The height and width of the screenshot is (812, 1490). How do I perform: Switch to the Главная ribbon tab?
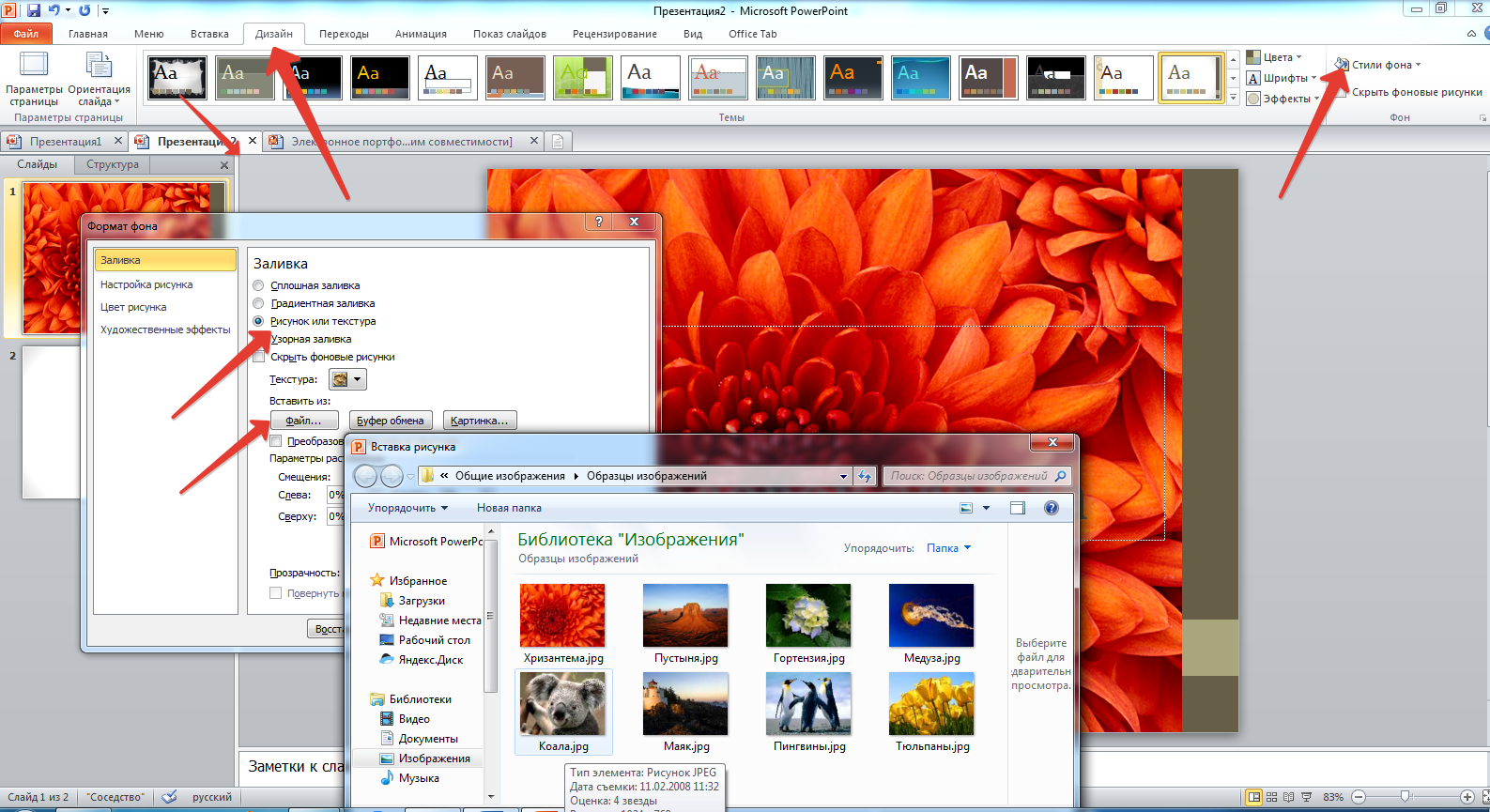88,34
